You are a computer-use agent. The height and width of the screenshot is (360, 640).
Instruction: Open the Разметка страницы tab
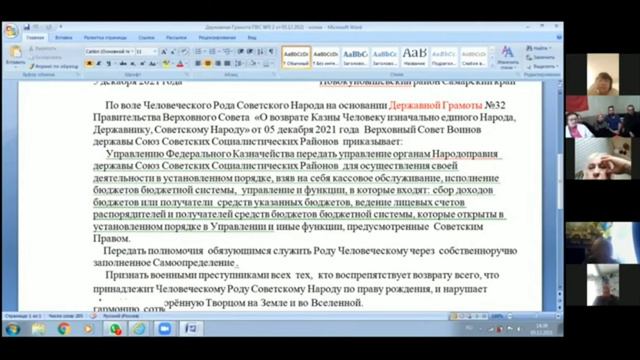pos(105,38)
